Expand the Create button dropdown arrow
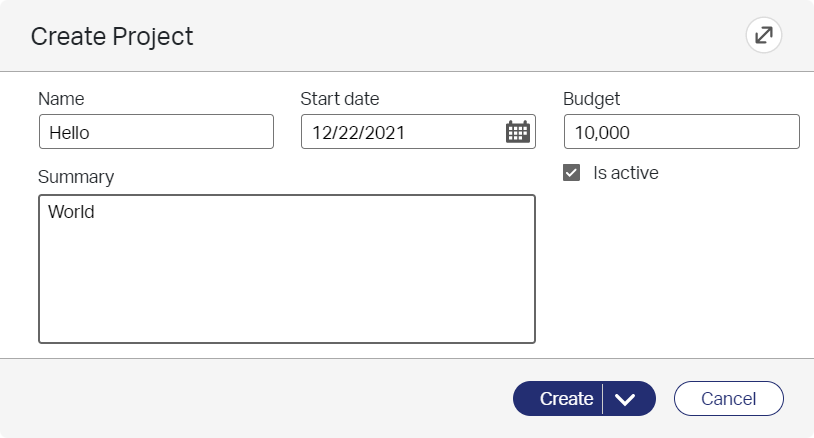Image resolution: width=814 pixels, height=438 pixels. 627,399
